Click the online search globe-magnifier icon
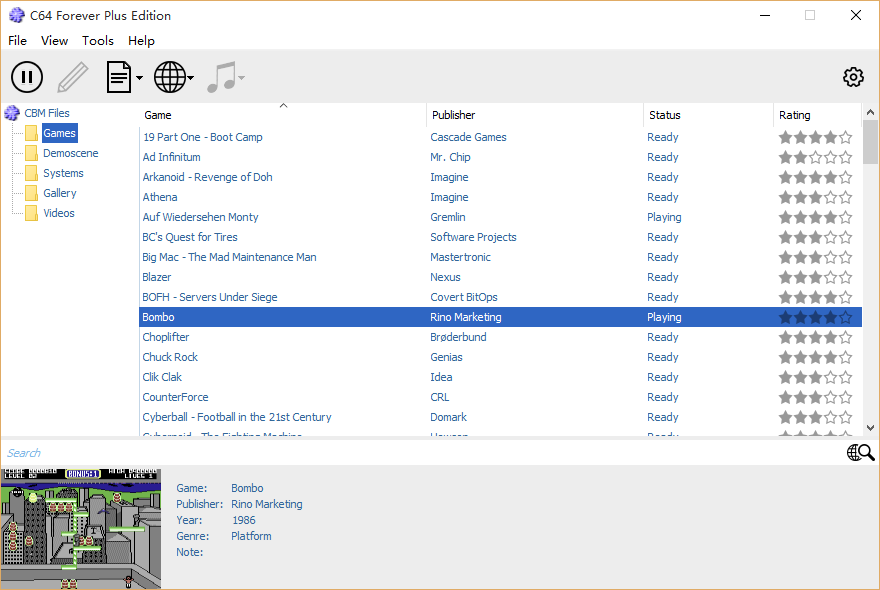The width and height of the screenshot is (880, 590). (860, 452)
